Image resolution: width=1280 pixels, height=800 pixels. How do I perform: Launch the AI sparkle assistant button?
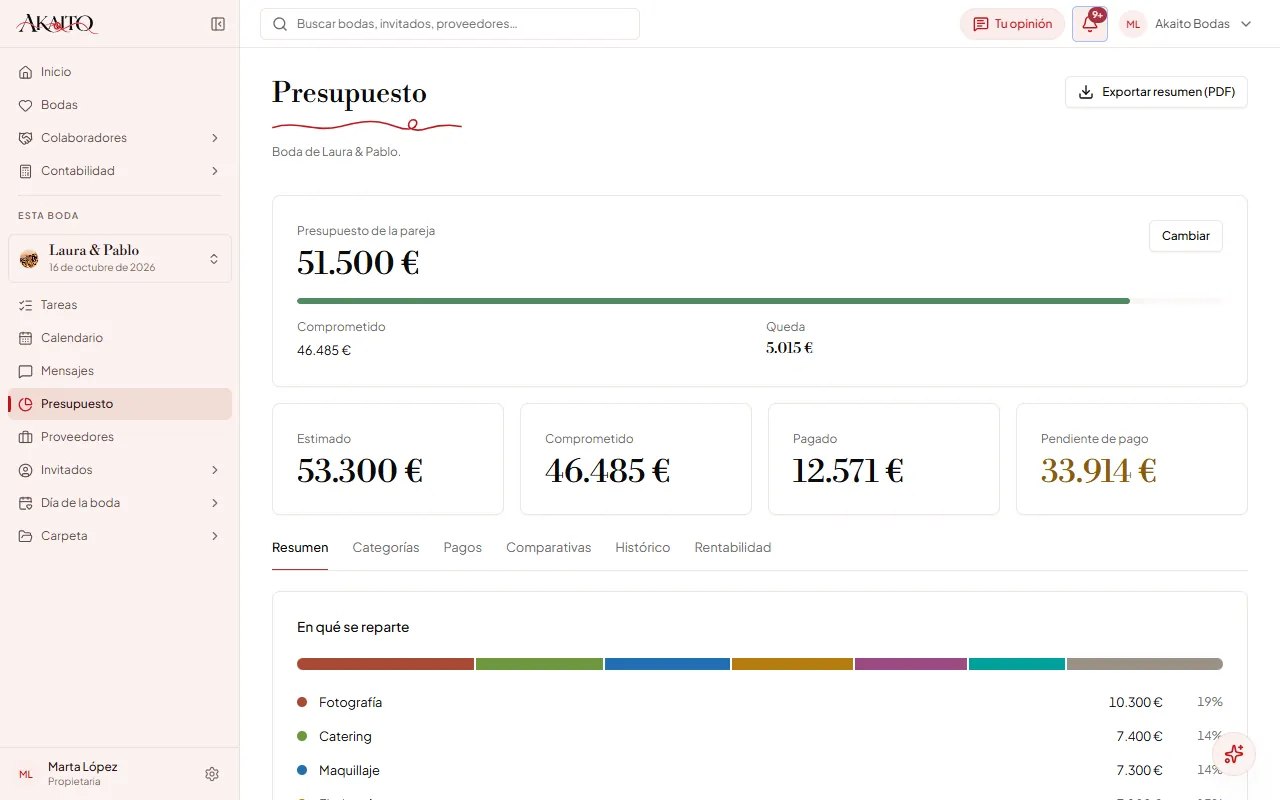pyautogui.click(x=1234, y=754)
